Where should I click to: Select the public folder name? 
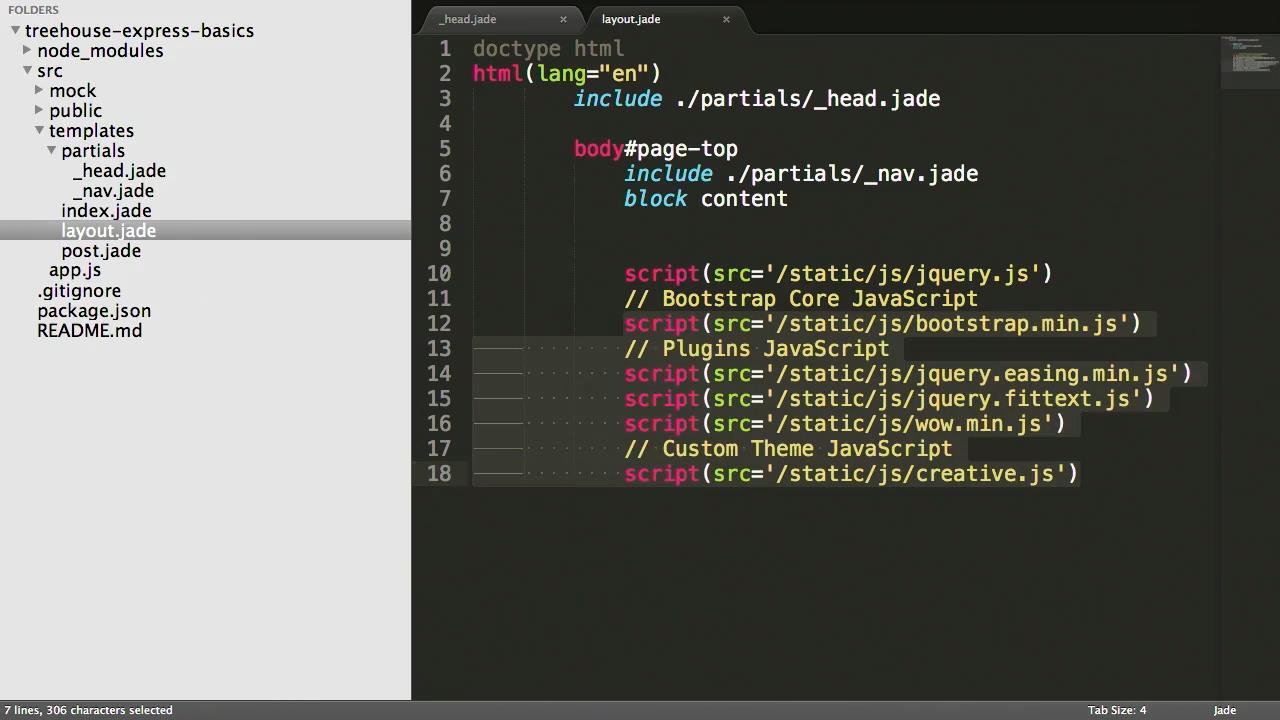tap(75, 111)
